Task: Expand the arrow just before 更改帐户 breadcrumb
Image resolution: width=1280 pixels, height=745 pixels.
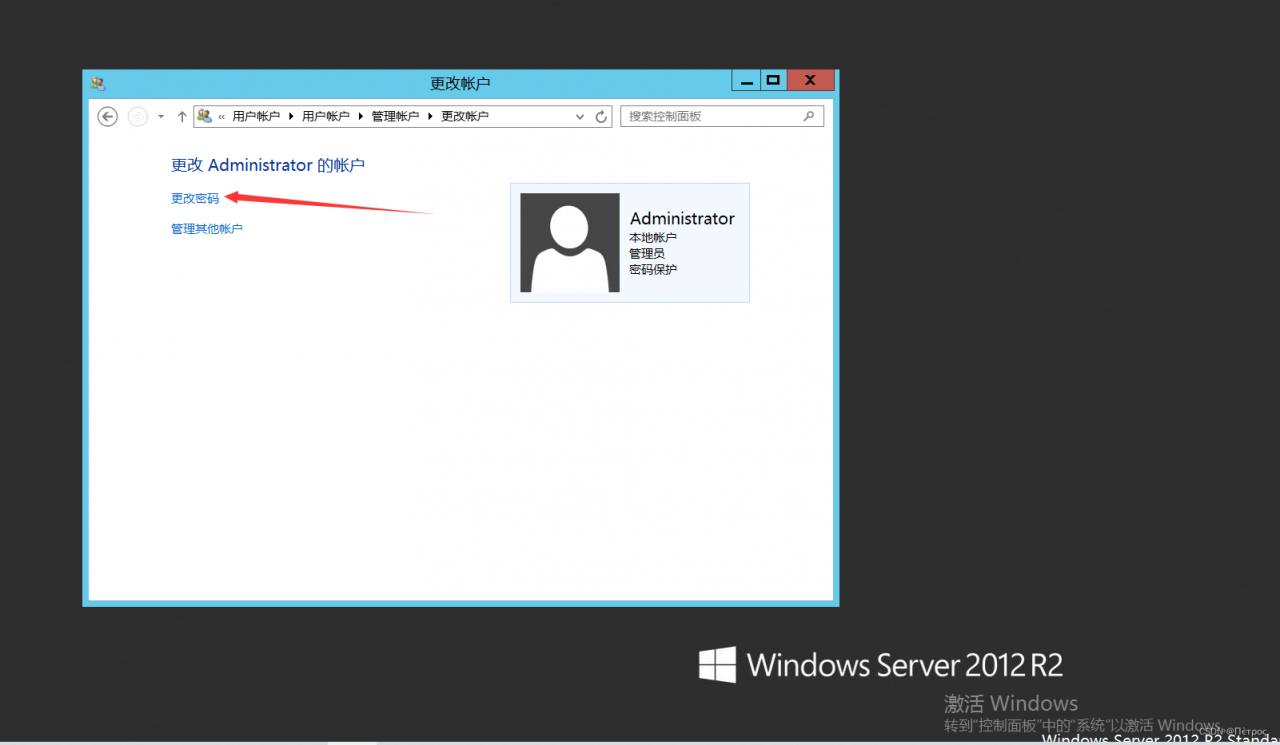Action: [x=431, y=117]
